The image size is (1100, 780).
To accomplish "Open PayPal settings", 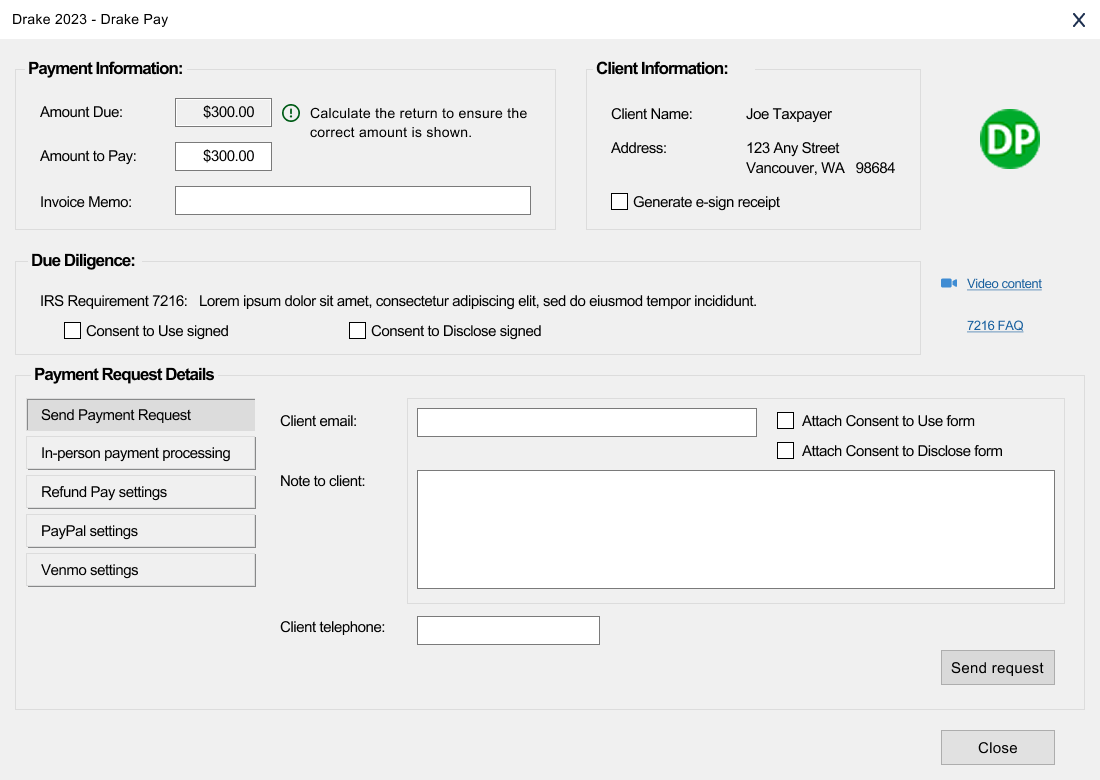I will coord(141,531).
